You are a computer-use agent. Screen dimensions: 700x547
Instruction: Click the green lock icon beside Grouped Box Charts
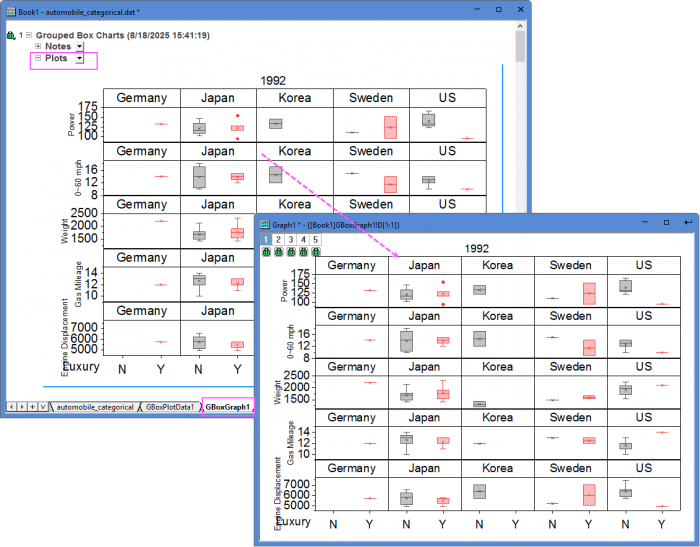(10, 35)
